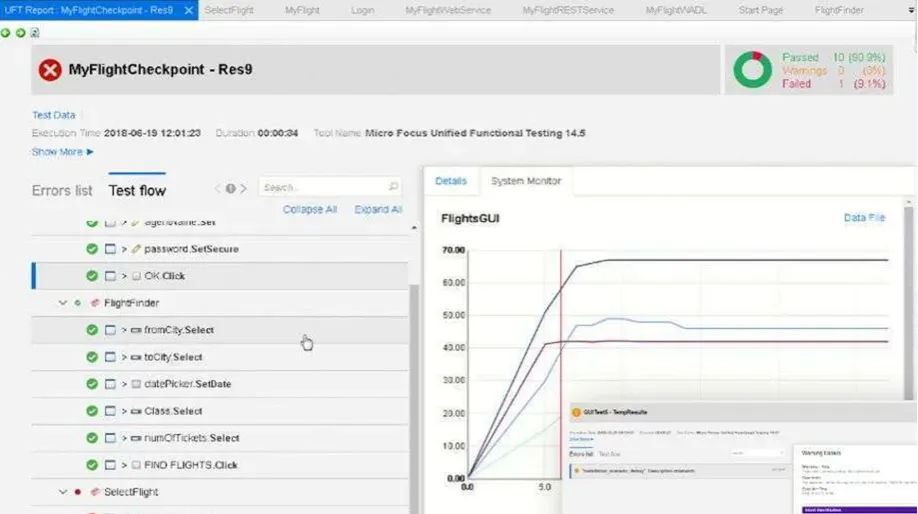Expand the toCity.Select step arrow
Viewport: 918px width, 514px height.
[124, 357]
